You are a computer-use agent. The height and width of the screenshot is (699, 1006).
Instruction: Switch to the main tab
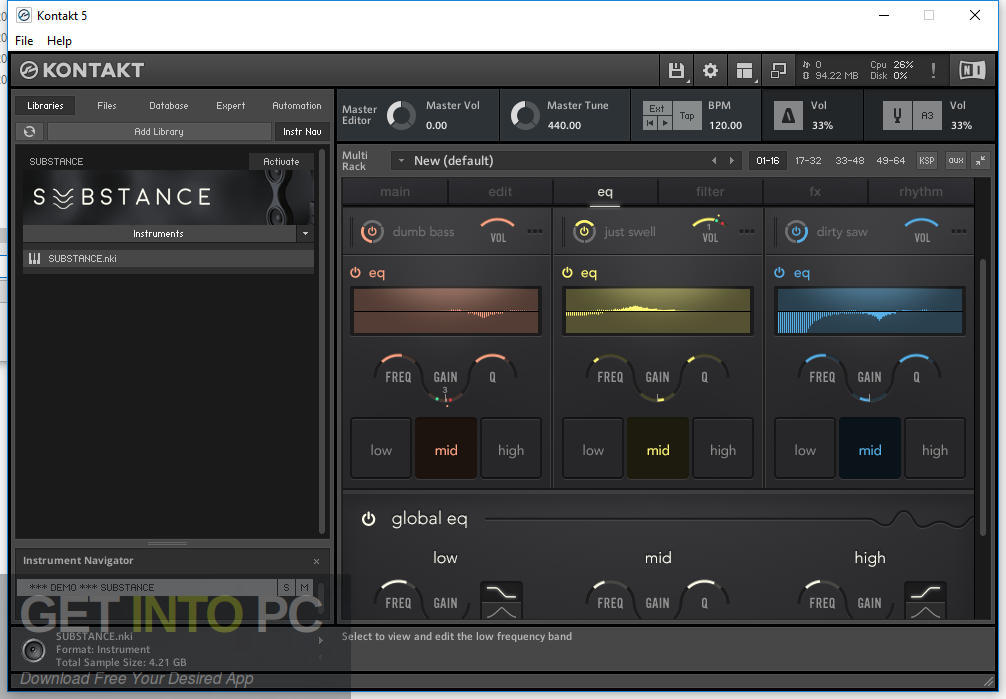(395, 192)
